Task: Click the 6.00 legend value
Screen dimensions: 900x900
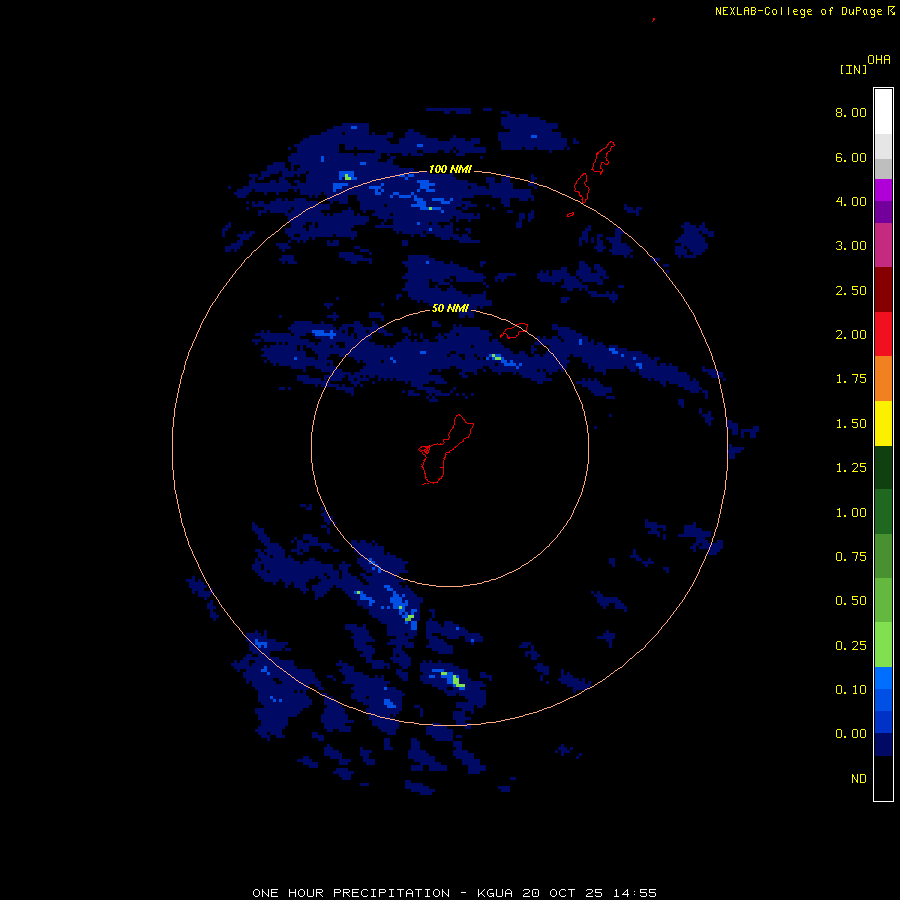Action: point(851,157)
